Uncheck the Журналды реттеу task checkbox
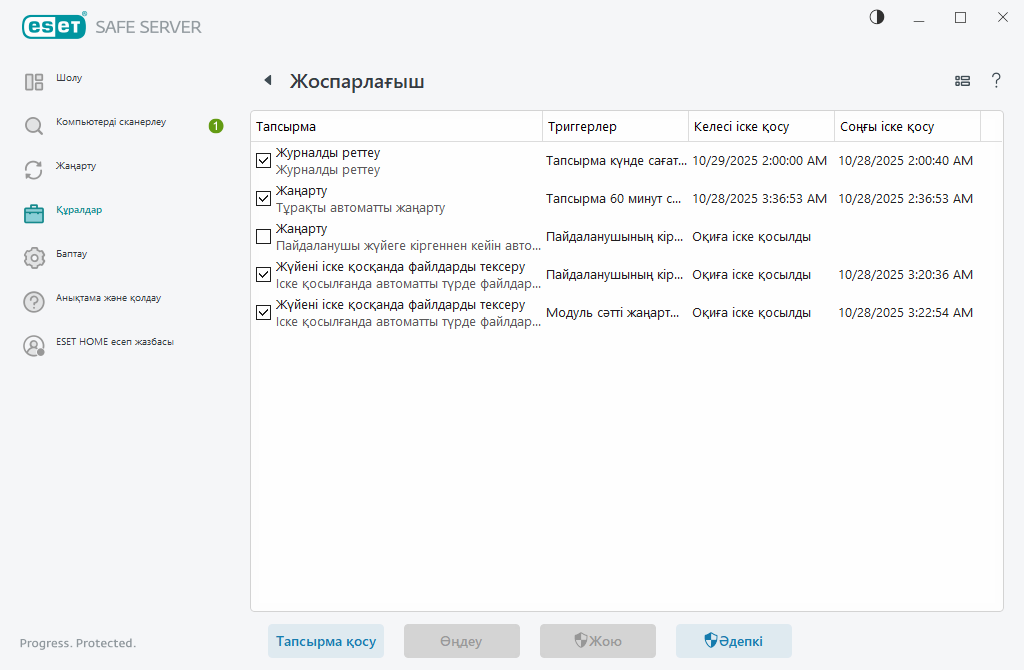The height and width of the screenshot is (670, 1024). (x=263, y=160)
